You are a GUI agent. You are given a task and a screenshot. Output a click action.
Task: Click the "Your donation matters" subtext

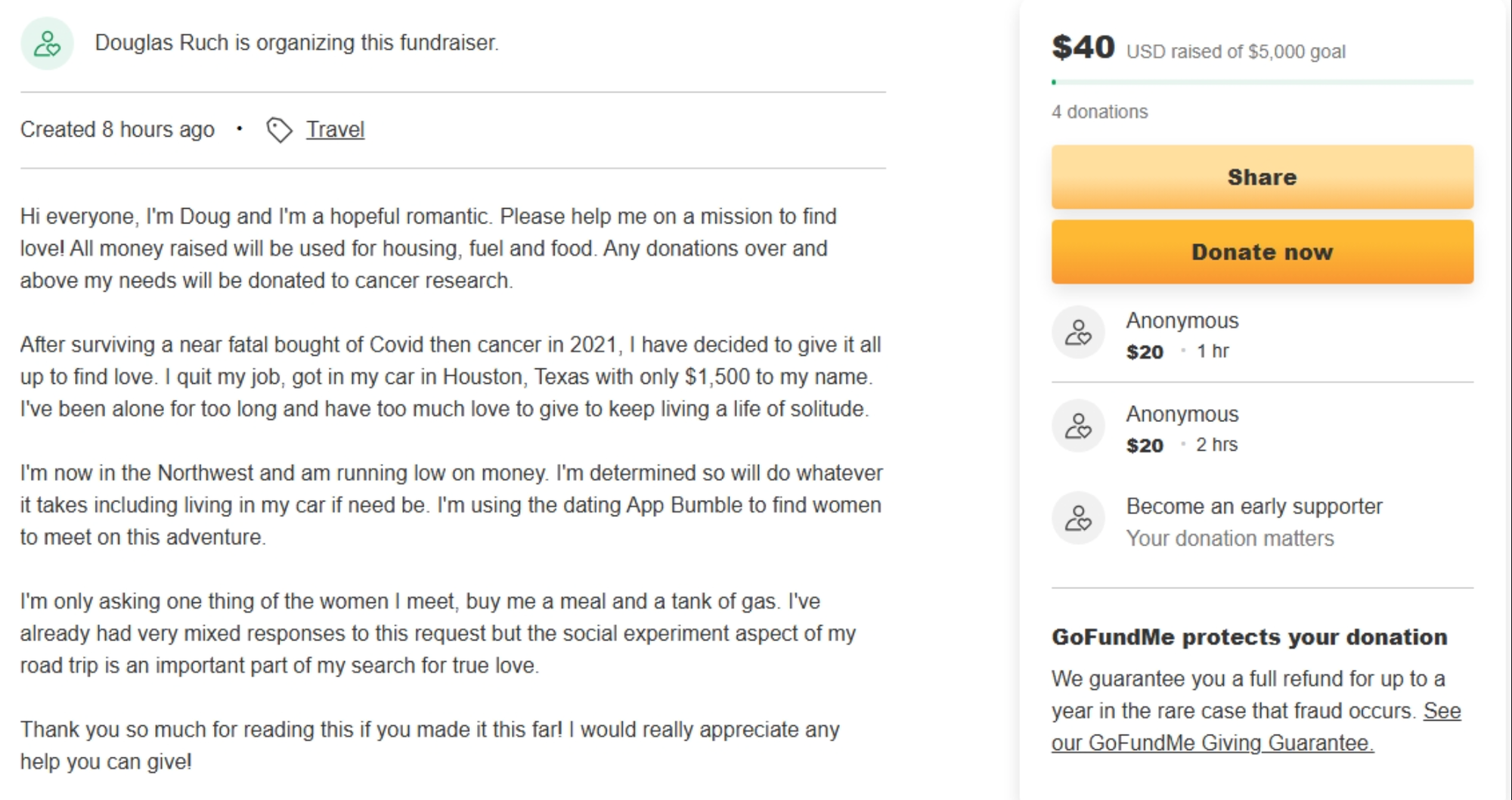[x=1229, y=538]
